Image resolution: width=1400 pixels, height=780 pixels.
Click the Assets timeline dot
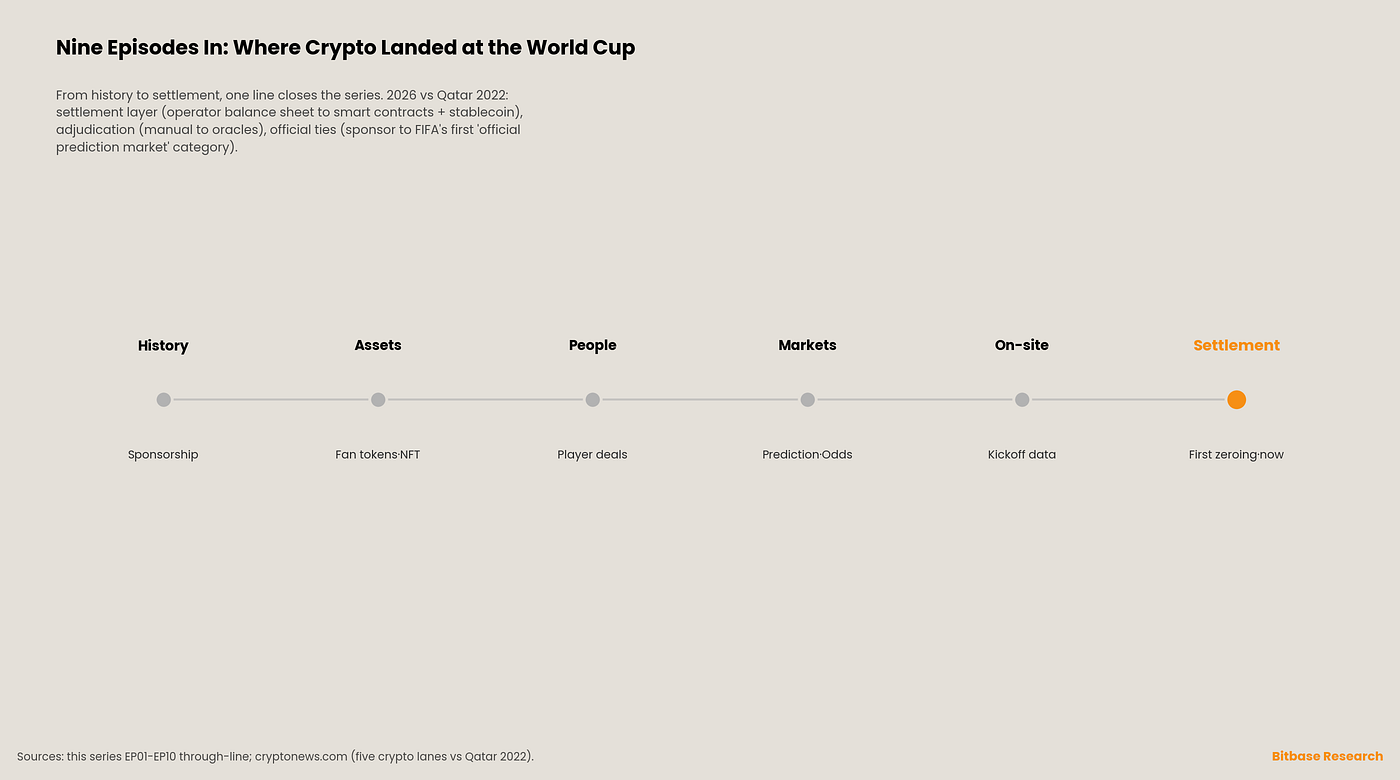click(x=378, y=400)
